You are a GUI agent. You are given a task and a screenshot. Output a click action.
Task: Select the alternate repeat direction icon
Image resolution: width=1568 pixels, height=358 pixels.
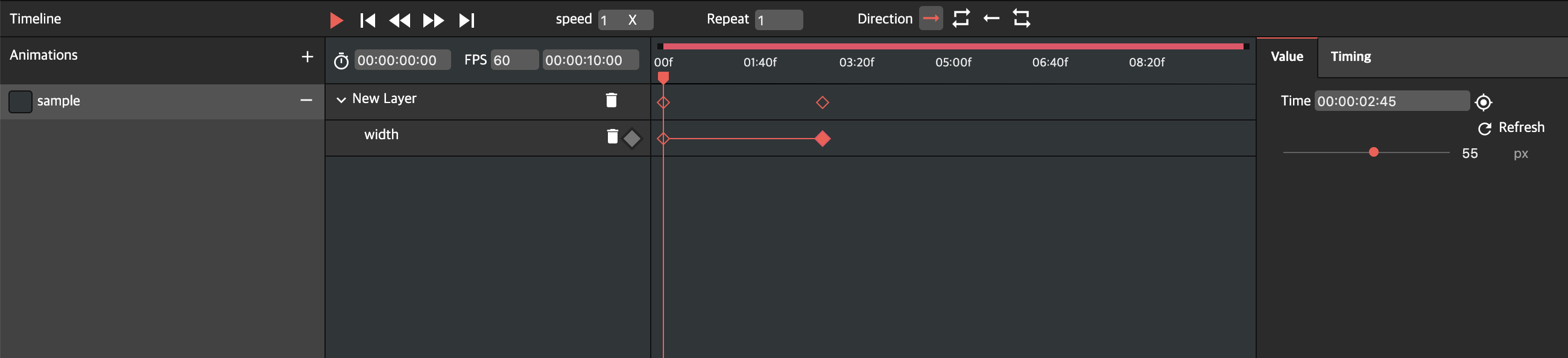(1022, 18)
